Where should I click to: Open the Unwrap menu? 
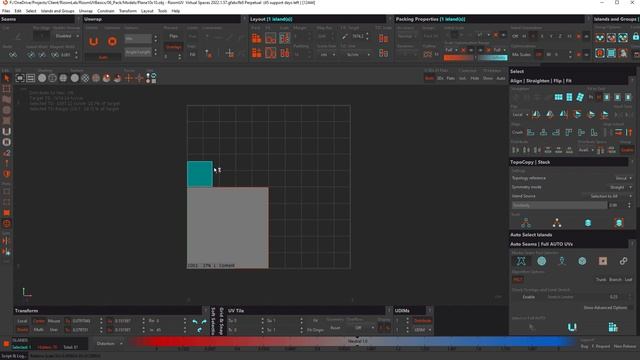coord(86,11)
